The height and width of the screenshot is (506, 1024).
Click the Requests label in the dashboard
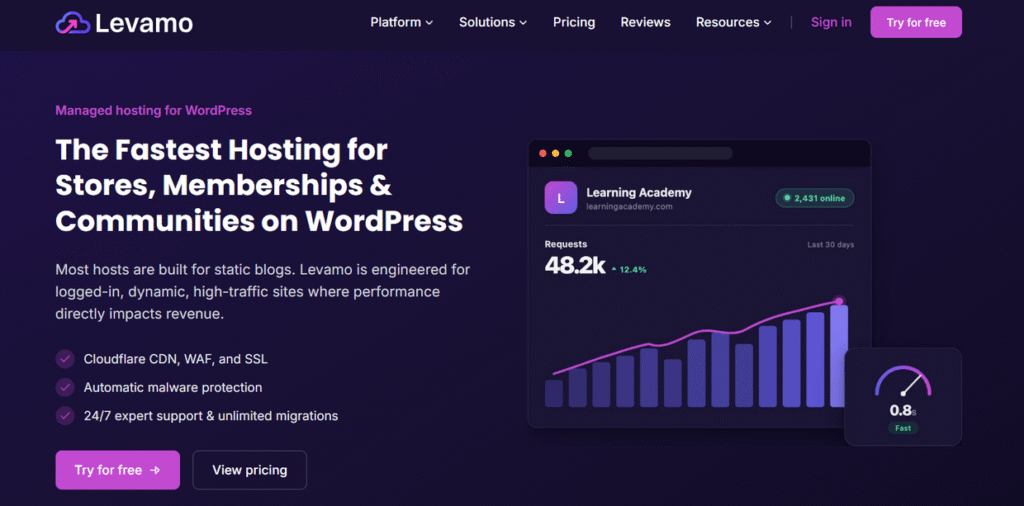pos(566,244)
